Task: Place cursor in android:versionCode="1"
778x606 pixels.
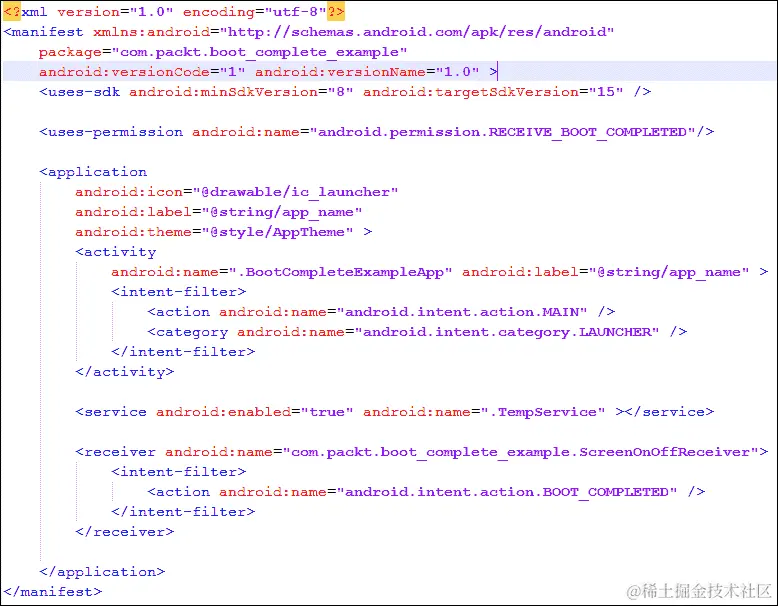Action: click(x=142, y=72)
